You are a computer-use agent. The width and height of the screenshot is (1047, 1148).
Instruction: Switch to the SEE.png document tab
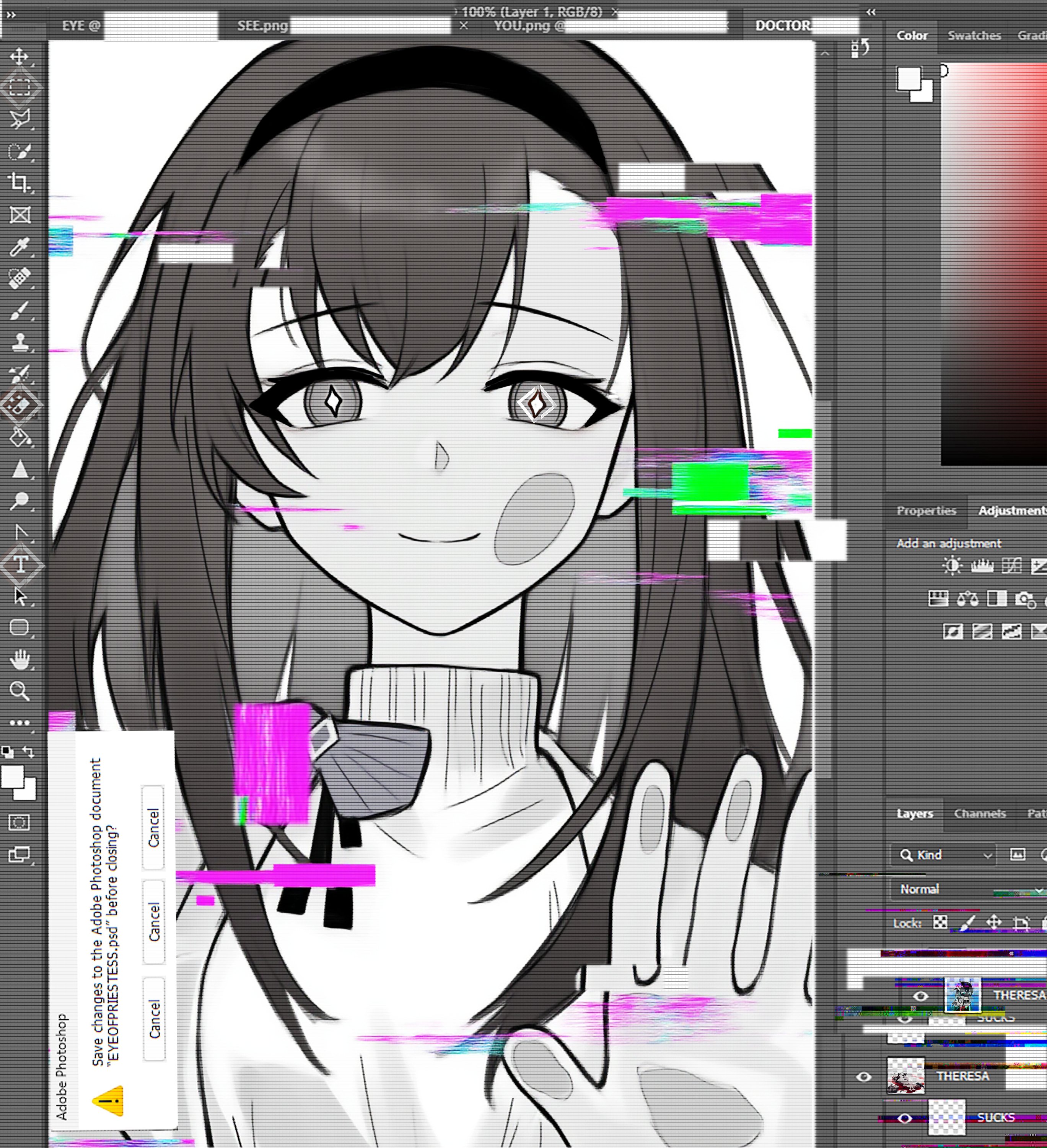pos(262,26)
